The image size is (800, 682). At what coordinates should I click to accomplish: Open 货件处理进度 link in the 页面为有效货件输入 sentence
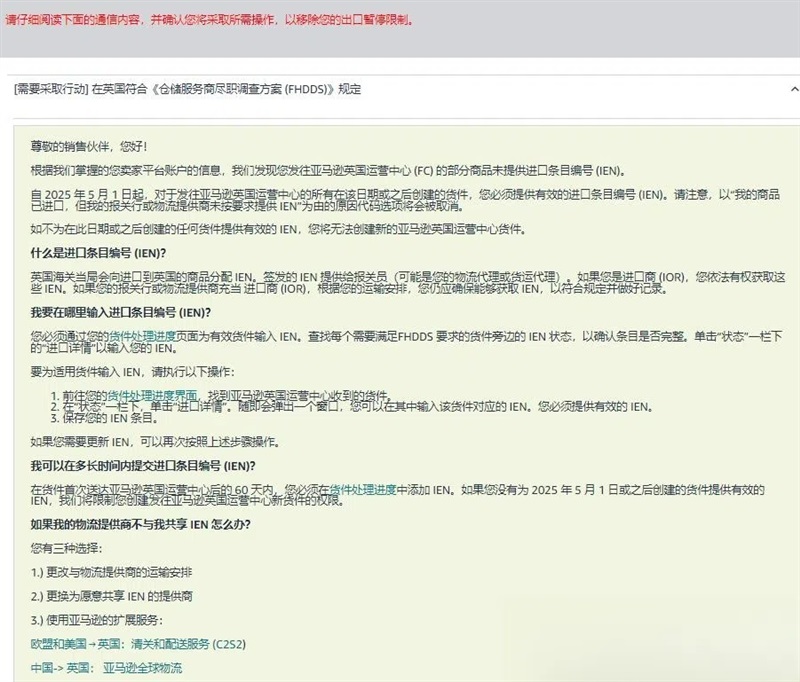(143, 338)
